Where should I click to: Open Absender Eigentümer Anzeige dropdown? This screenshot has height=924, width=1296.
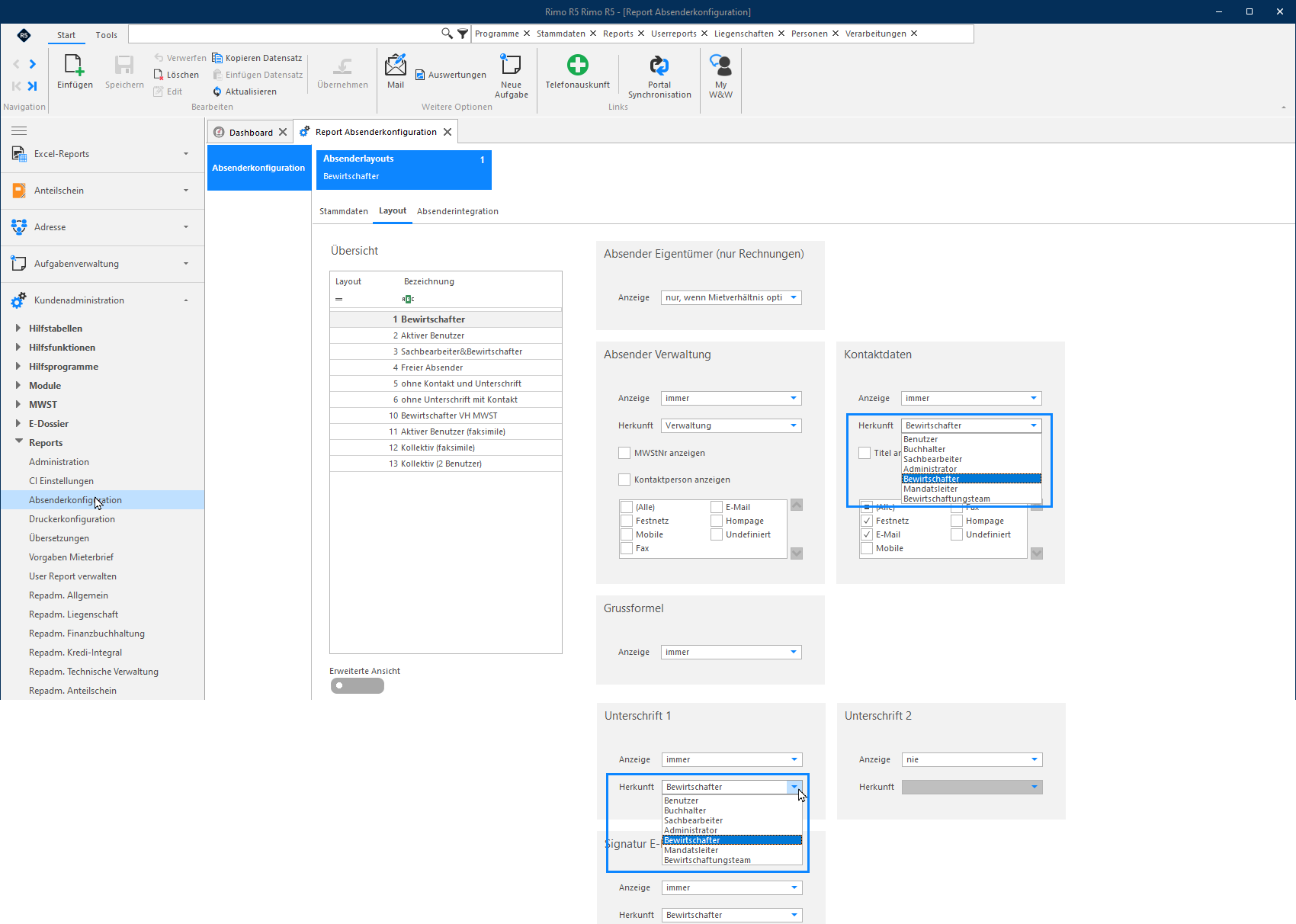[x=794, y=297]
